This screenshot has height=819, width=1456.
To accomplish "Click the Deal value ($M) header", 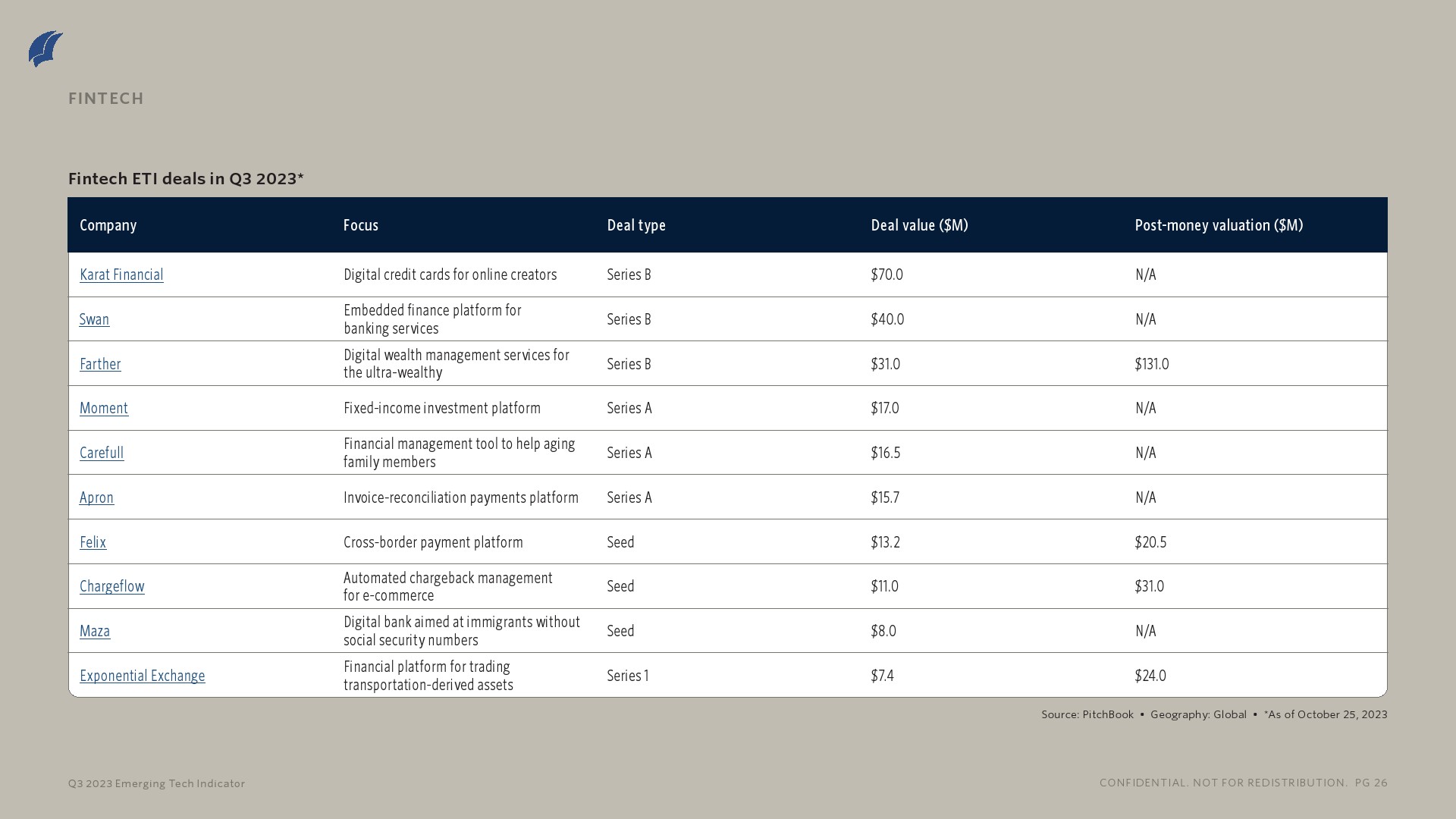I will coord(919,225).
